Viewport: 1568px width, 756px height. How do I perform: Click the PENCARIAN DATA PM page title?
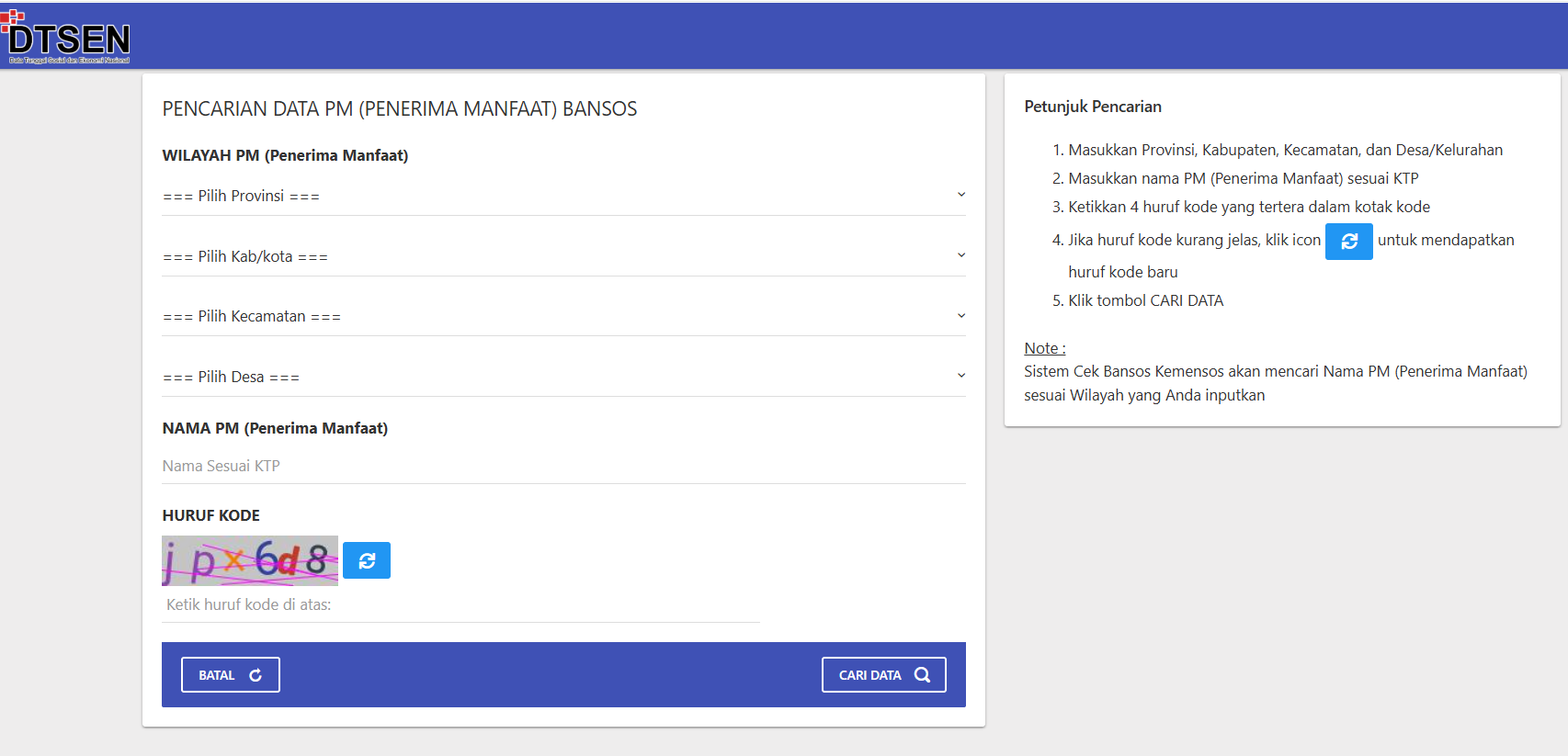tap(399, 109)
